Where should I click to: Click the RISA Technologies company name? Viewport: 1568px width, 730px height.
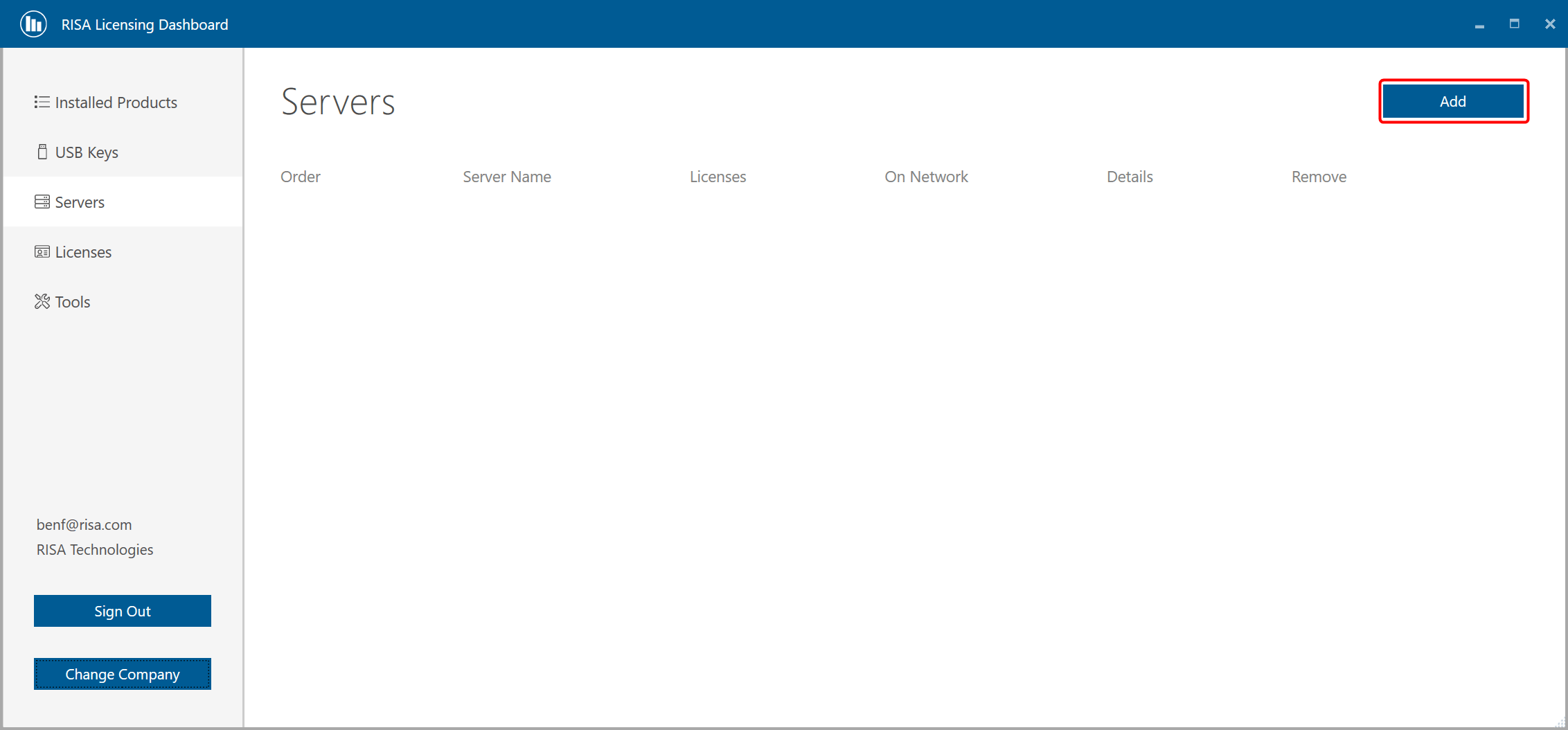click(95, 549)
